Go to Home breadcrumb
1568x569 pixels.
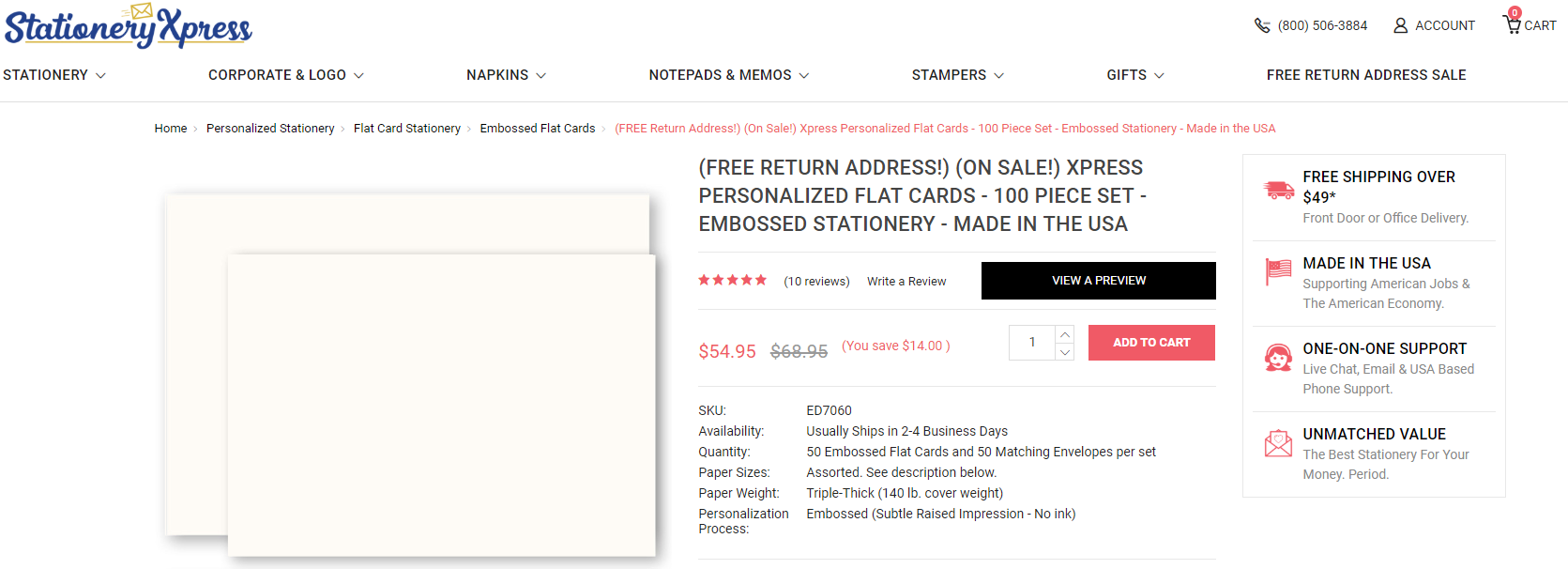pyautogui.click(x=171, y=129)
